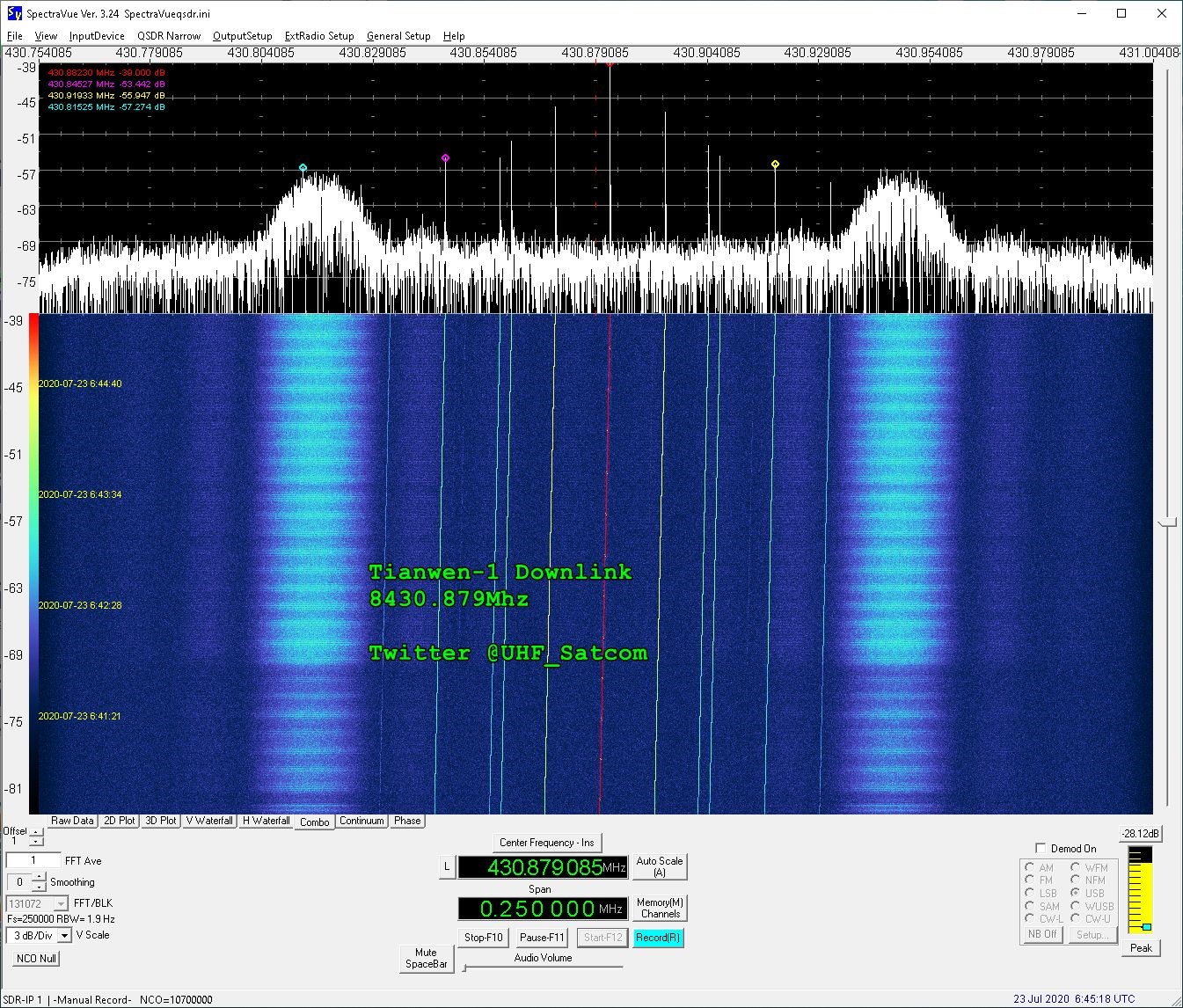Switch to the V Waterfall tab

click(x=210, y=821)
